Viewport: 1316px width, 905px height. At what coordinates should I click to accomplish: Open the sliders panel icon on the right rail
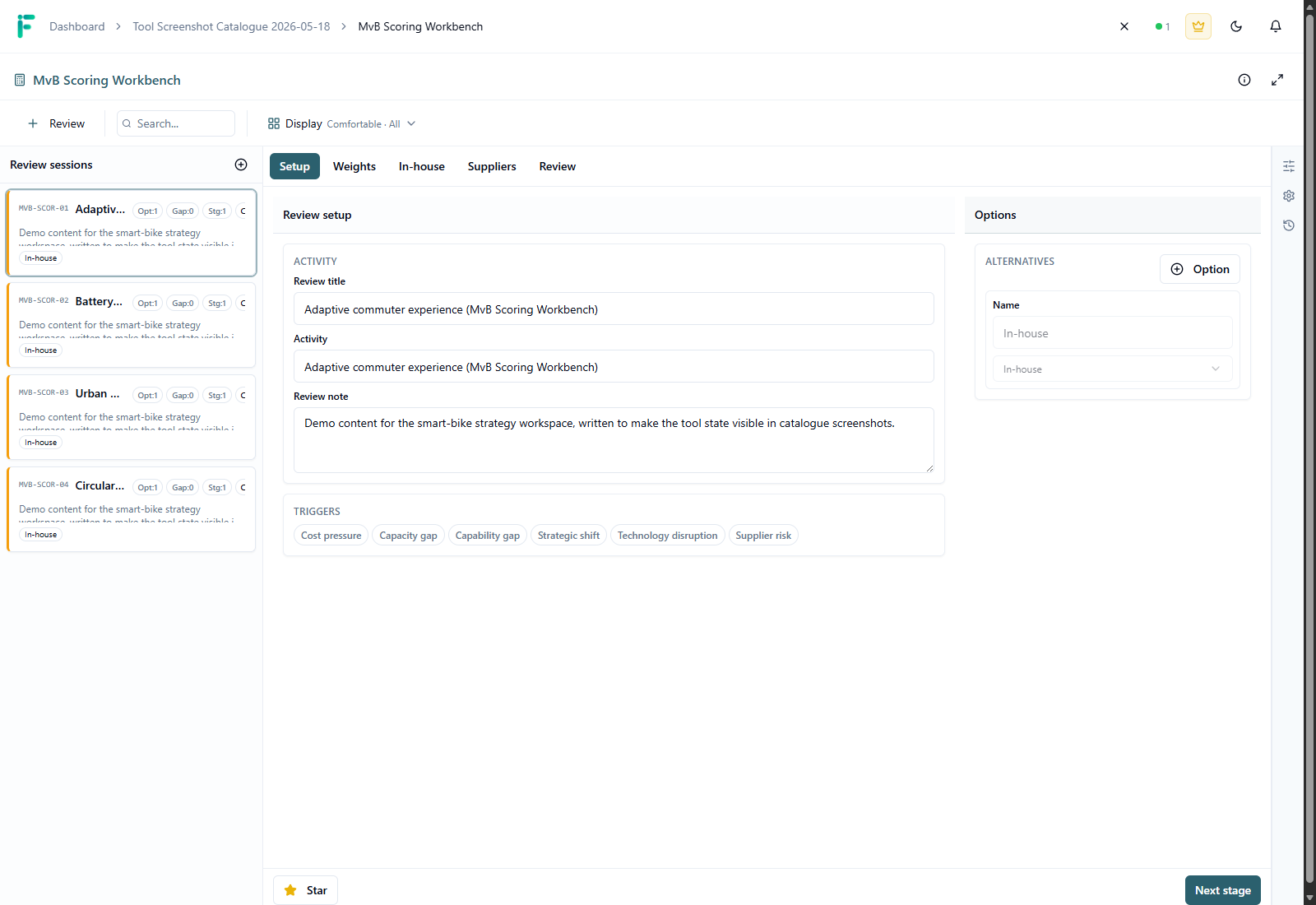point(1289,166)
